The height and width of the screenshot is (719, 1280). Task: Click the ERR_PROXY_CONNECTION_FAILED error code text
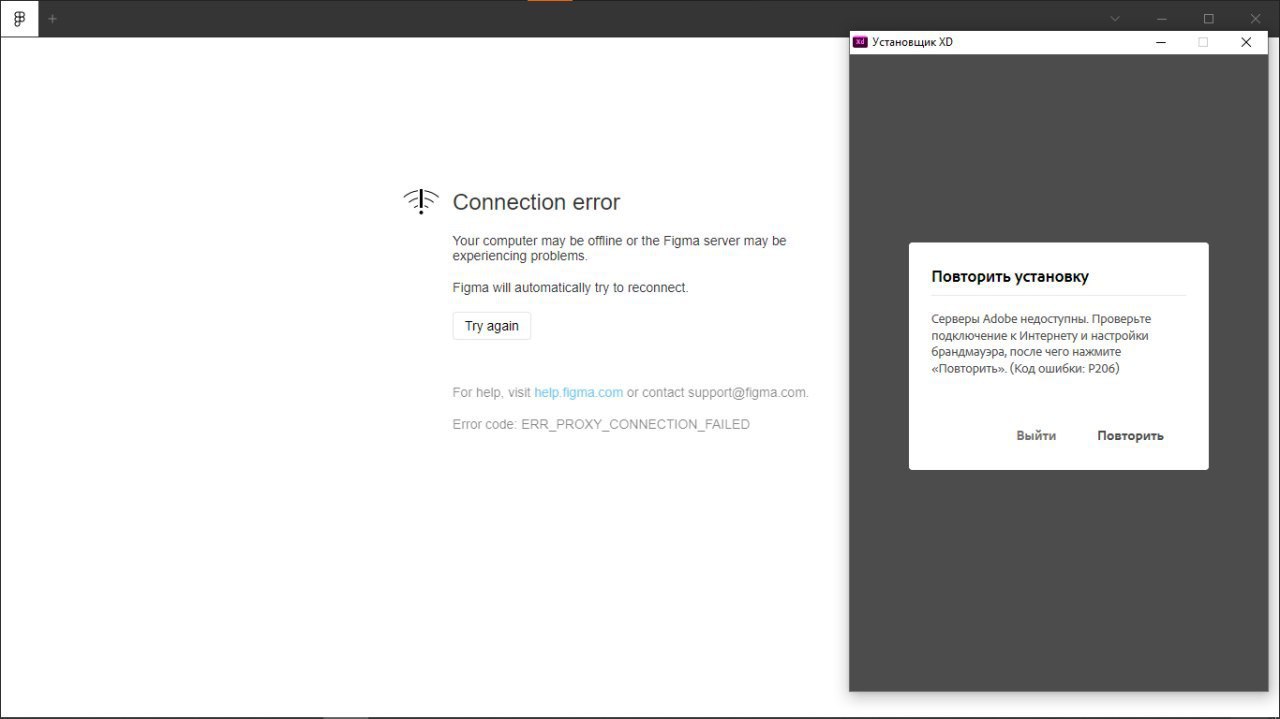click(635, 424)
